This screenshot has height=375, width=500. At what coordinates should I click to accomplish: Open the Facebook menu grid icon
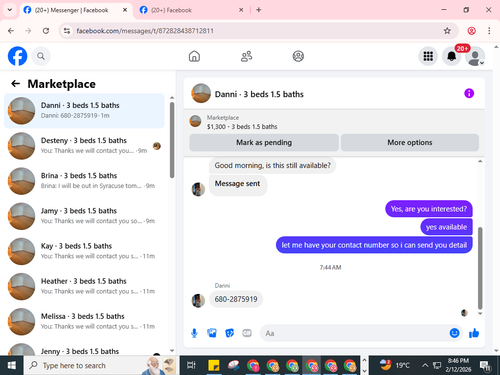point(428,56)
